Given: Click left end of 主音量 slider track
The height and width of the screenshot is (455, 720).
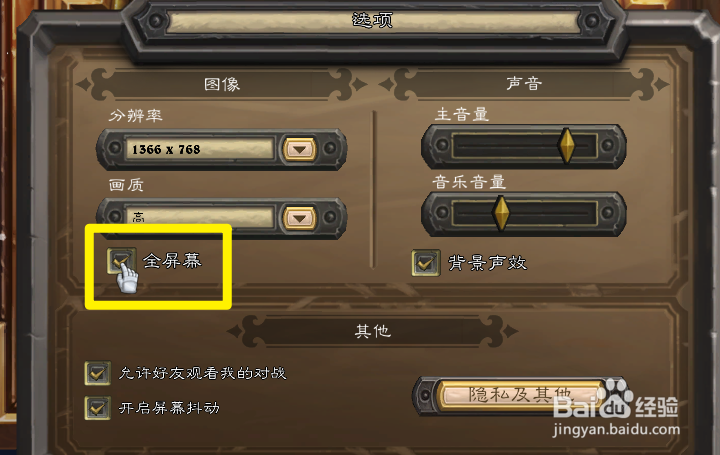Looking at the screenshot, I should 459,146.
